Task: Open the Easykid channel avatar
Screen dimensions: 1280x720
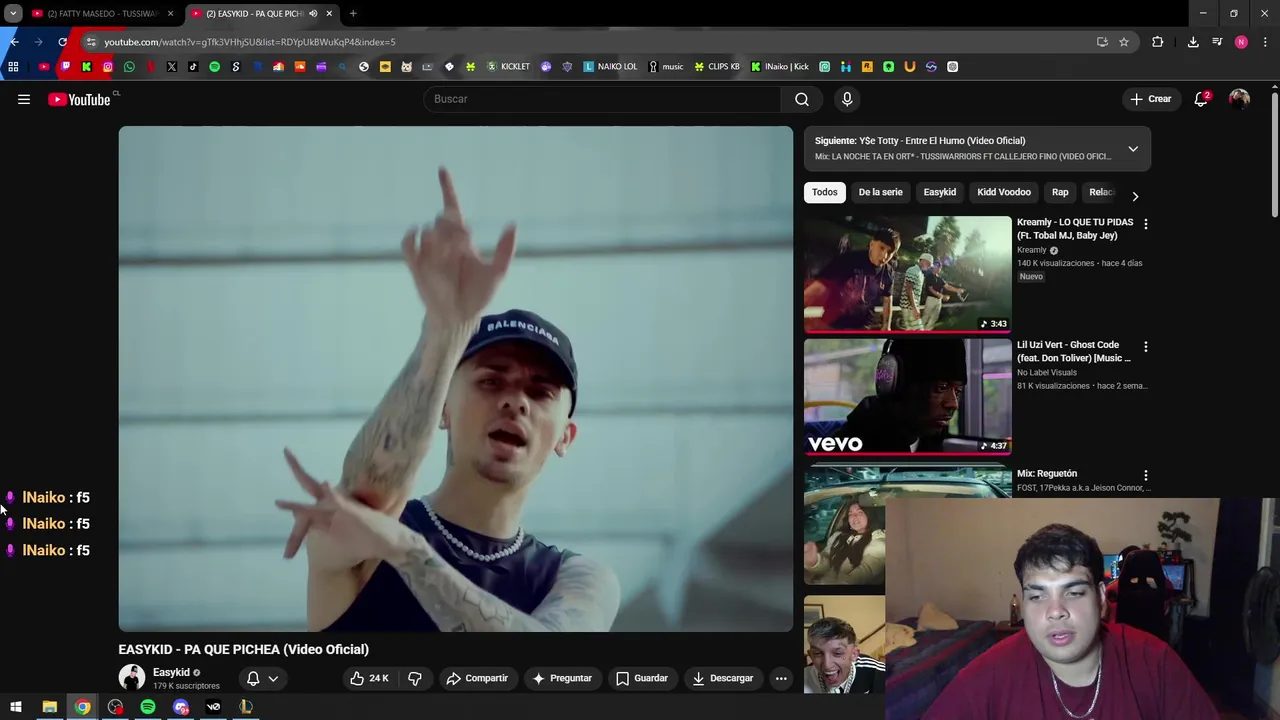Action: [132, 678]
